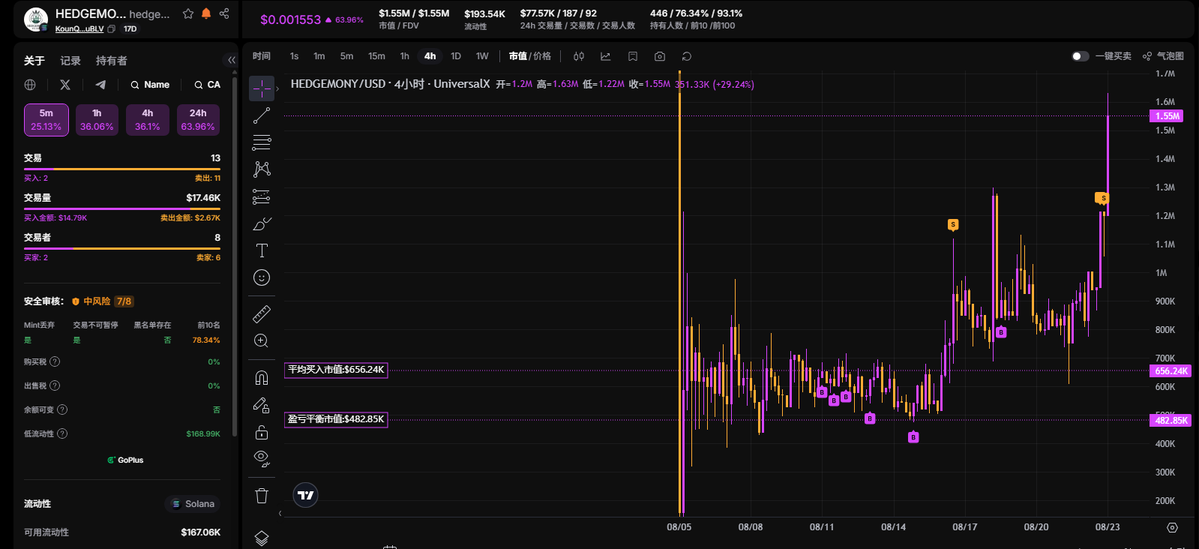Share this token via share icon
Viewport: 1199px width, 549px height.
click(x=224, y=14)
